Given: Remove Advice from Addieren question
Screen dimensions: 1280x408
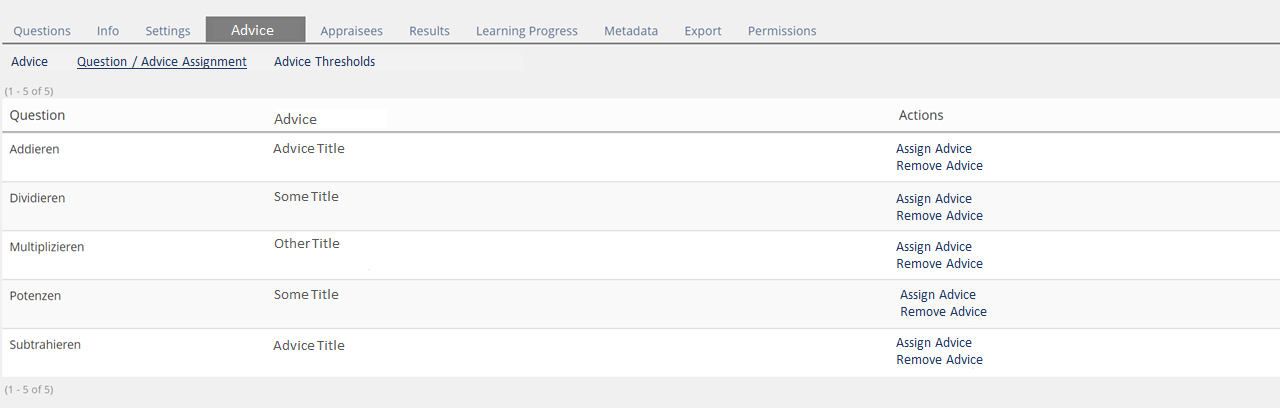Looking at the screenshot, I should [x=939, y=166].
